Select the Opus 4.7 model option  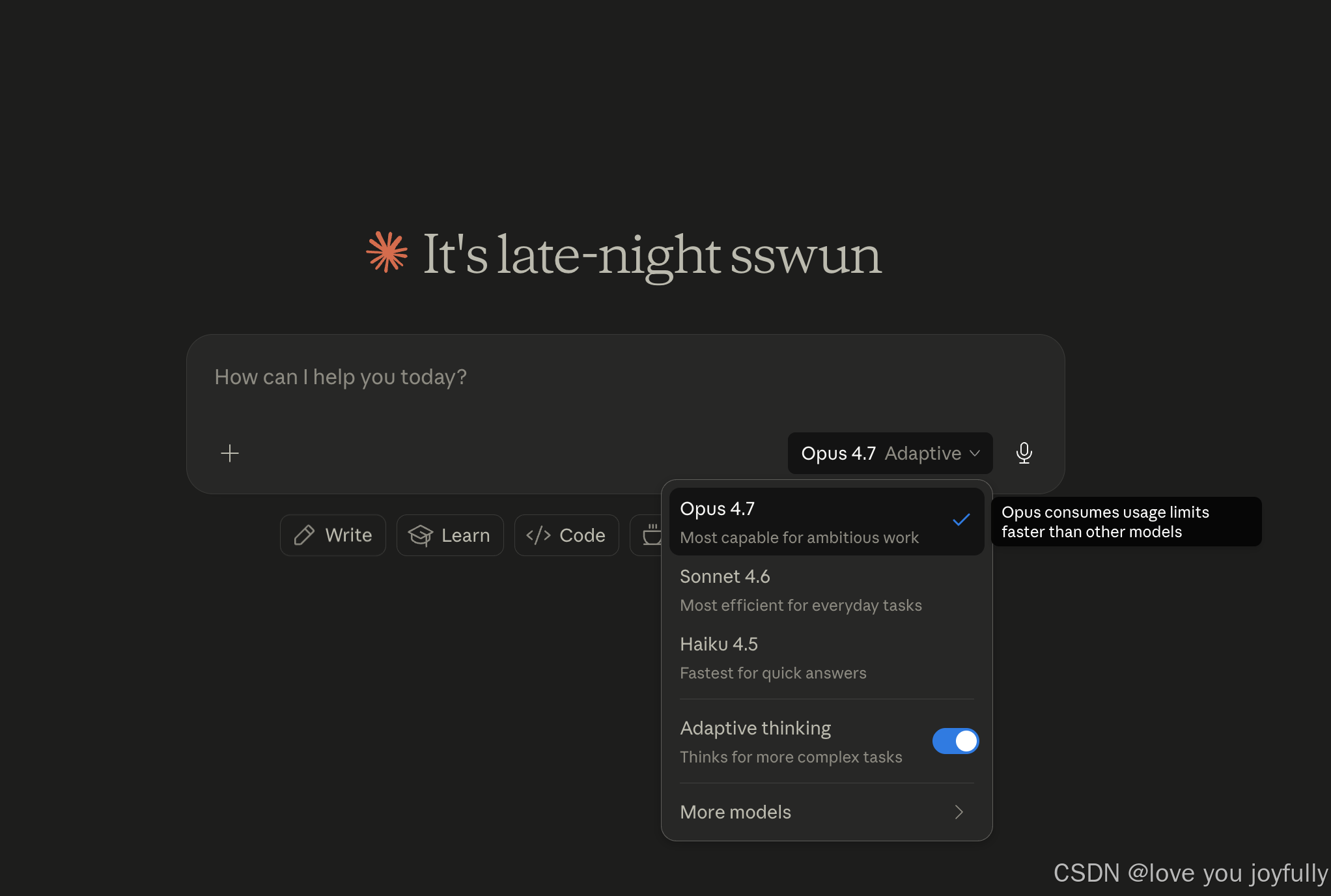tap(826, 522)
